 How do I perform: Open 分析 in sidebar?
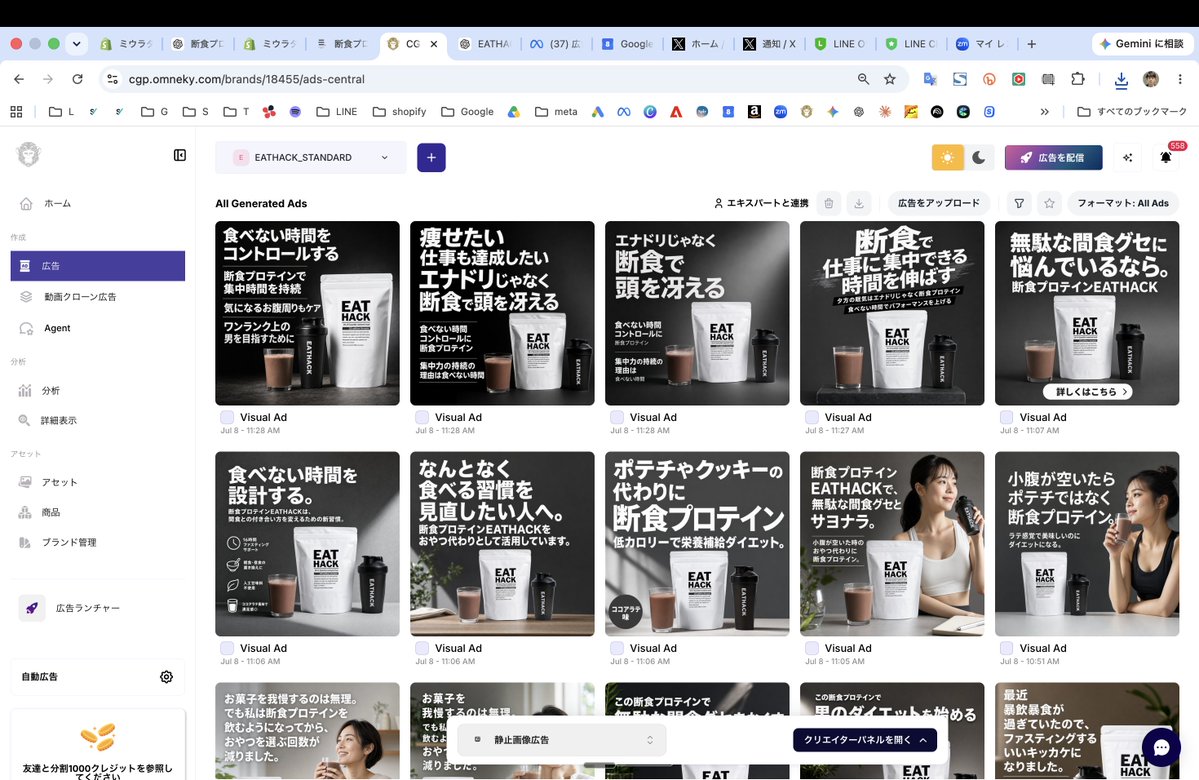[98, 391]
